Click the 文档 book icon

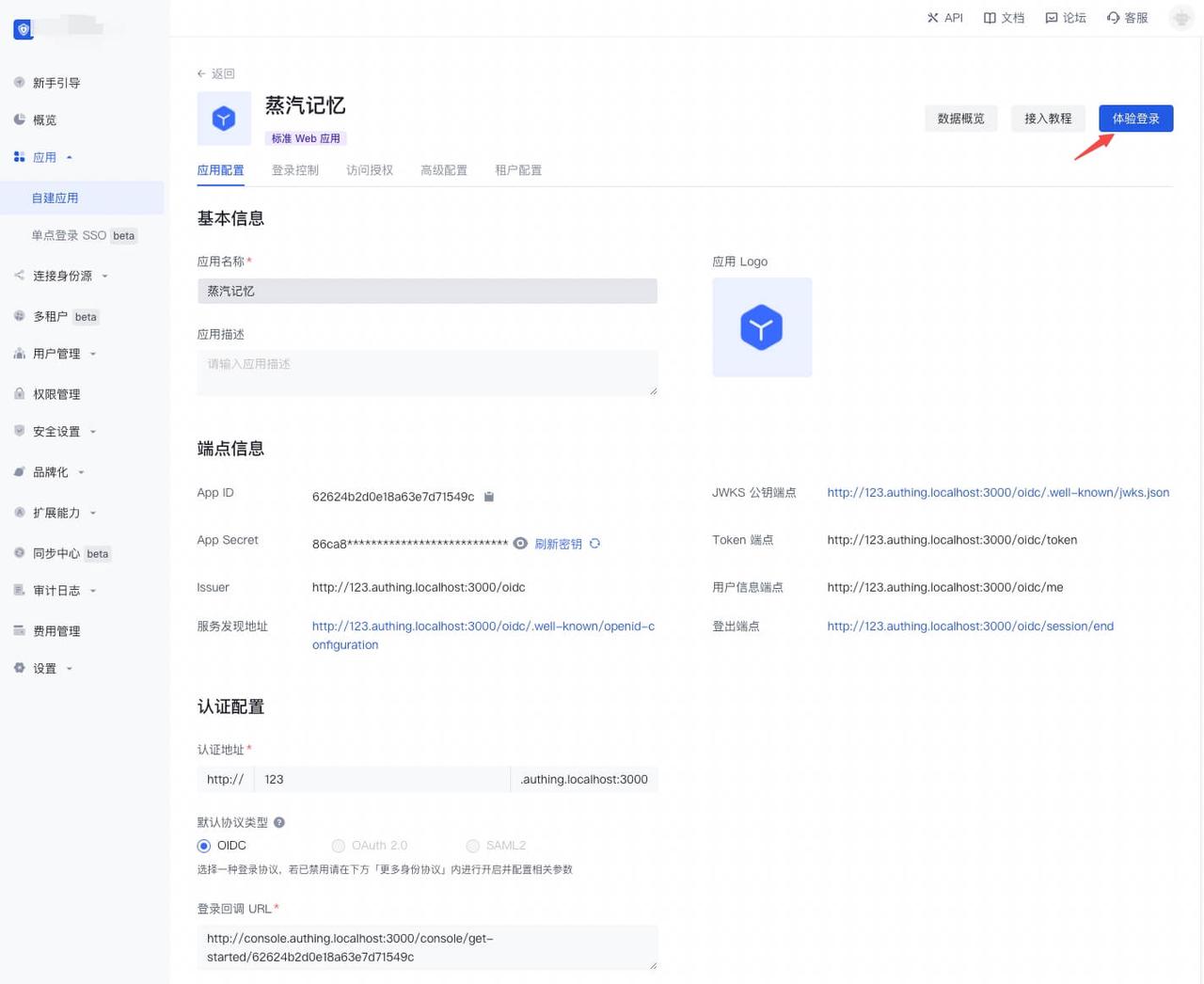(x=990, y=18)
